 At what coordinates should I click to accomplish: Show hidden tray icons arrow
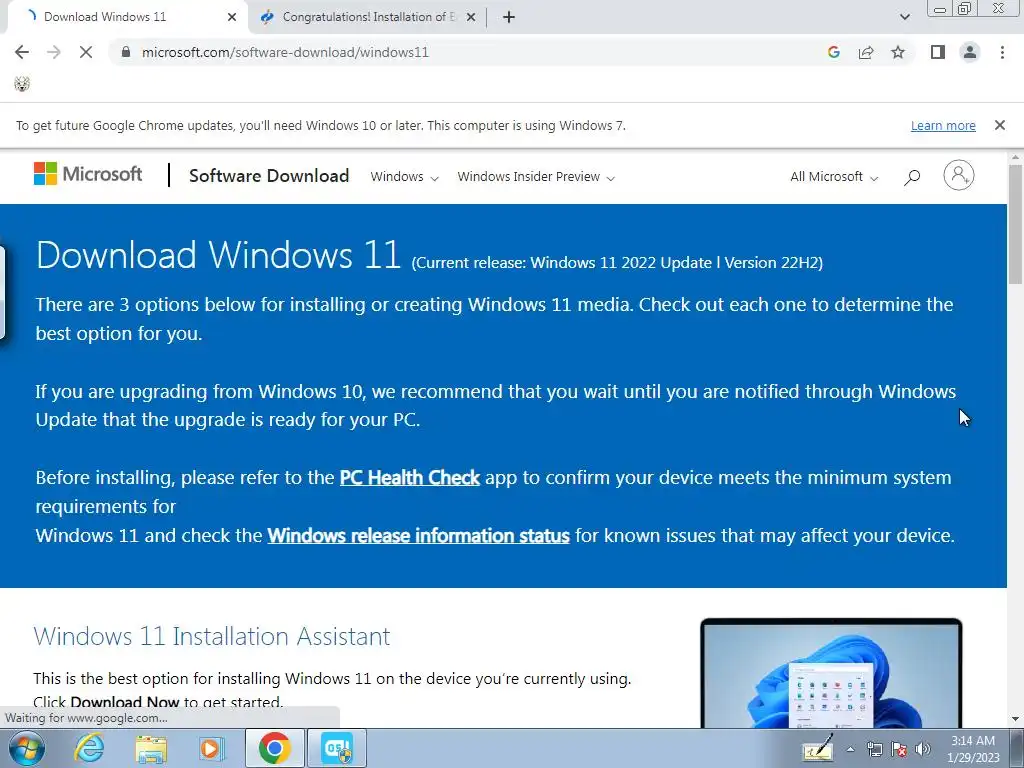pyautogui.click(x=850, y=749)
